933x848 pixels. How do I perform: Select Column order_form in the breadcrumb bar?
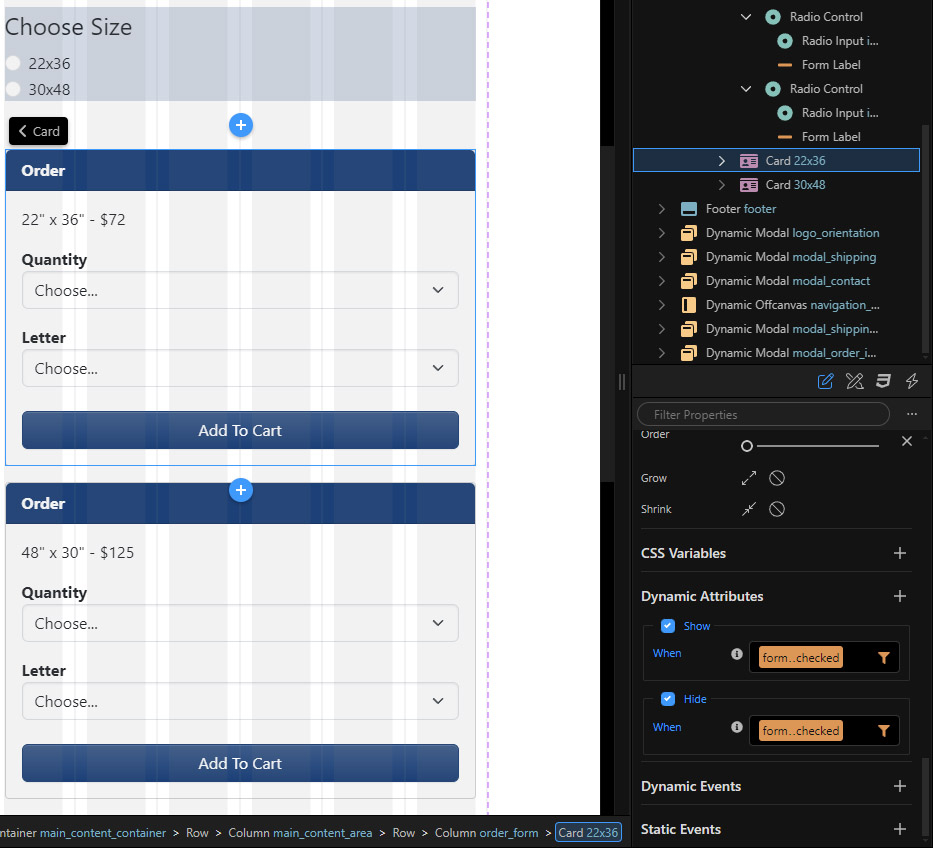tap(487, 832)
